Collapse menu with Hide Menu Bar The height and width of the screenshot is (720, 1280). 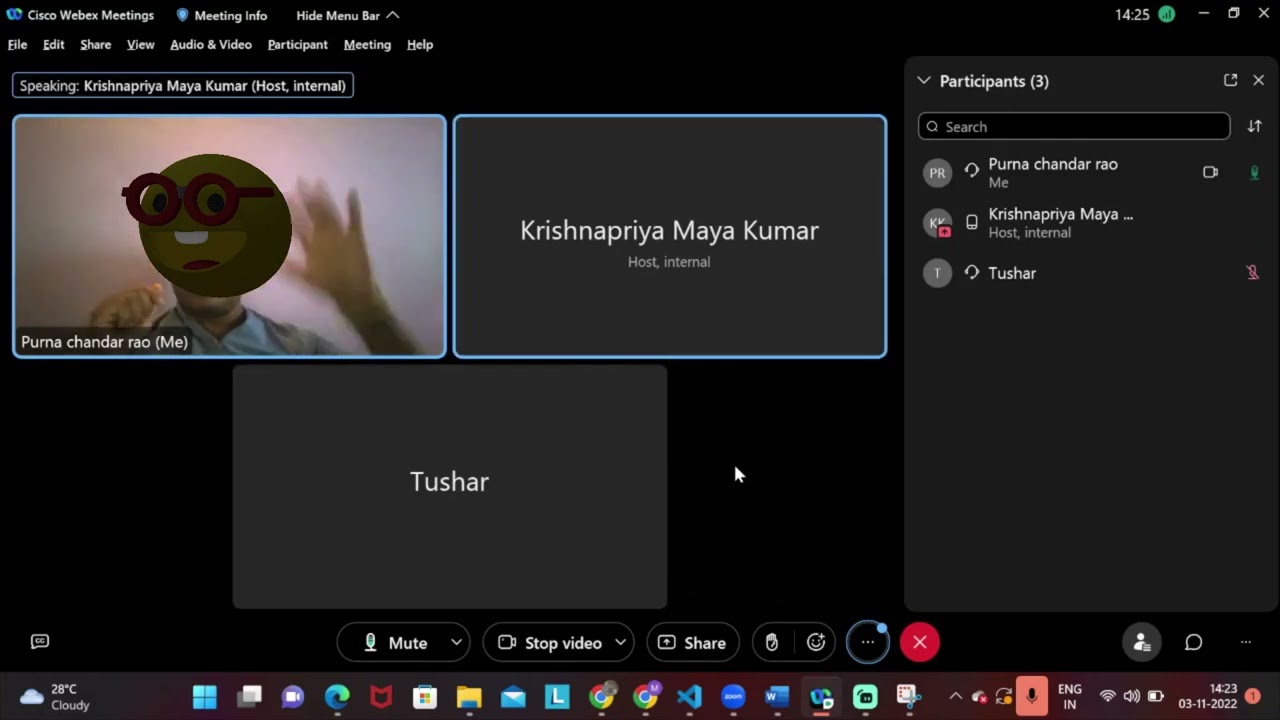[347, 15]
